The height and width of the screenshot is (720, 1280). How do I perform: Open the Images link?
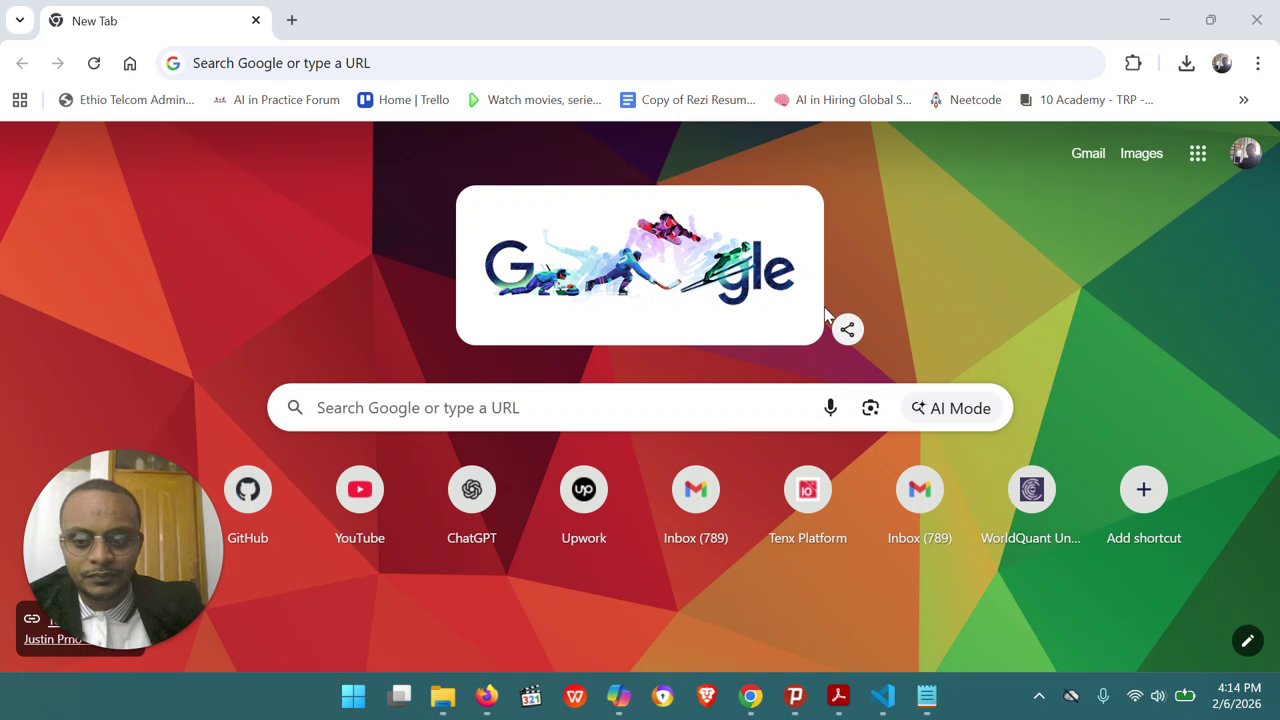point(1141,153)
